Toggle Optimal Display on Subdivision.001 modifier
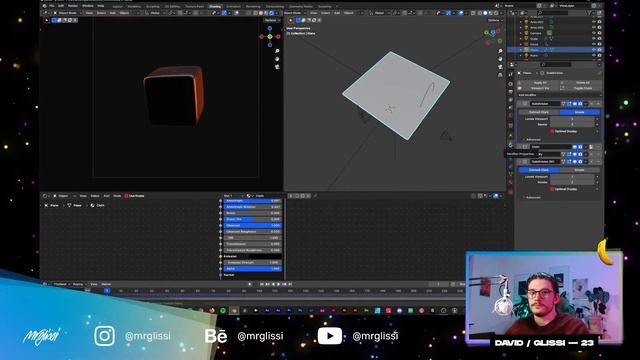The height and width of the screenshot is (360, 640). tap(552, 189)
